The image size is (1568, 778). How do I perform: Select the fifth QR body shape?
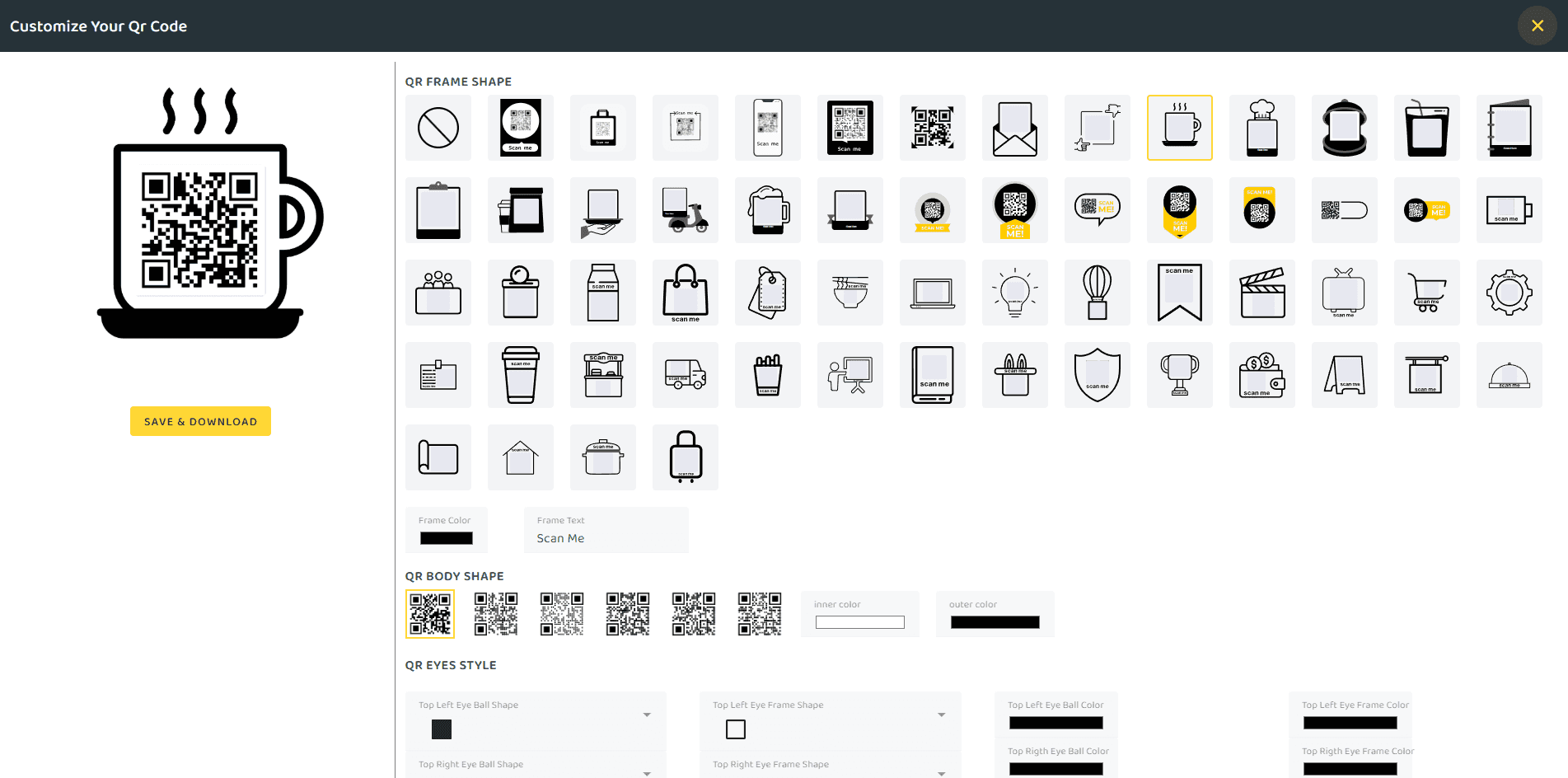[694, 614]
